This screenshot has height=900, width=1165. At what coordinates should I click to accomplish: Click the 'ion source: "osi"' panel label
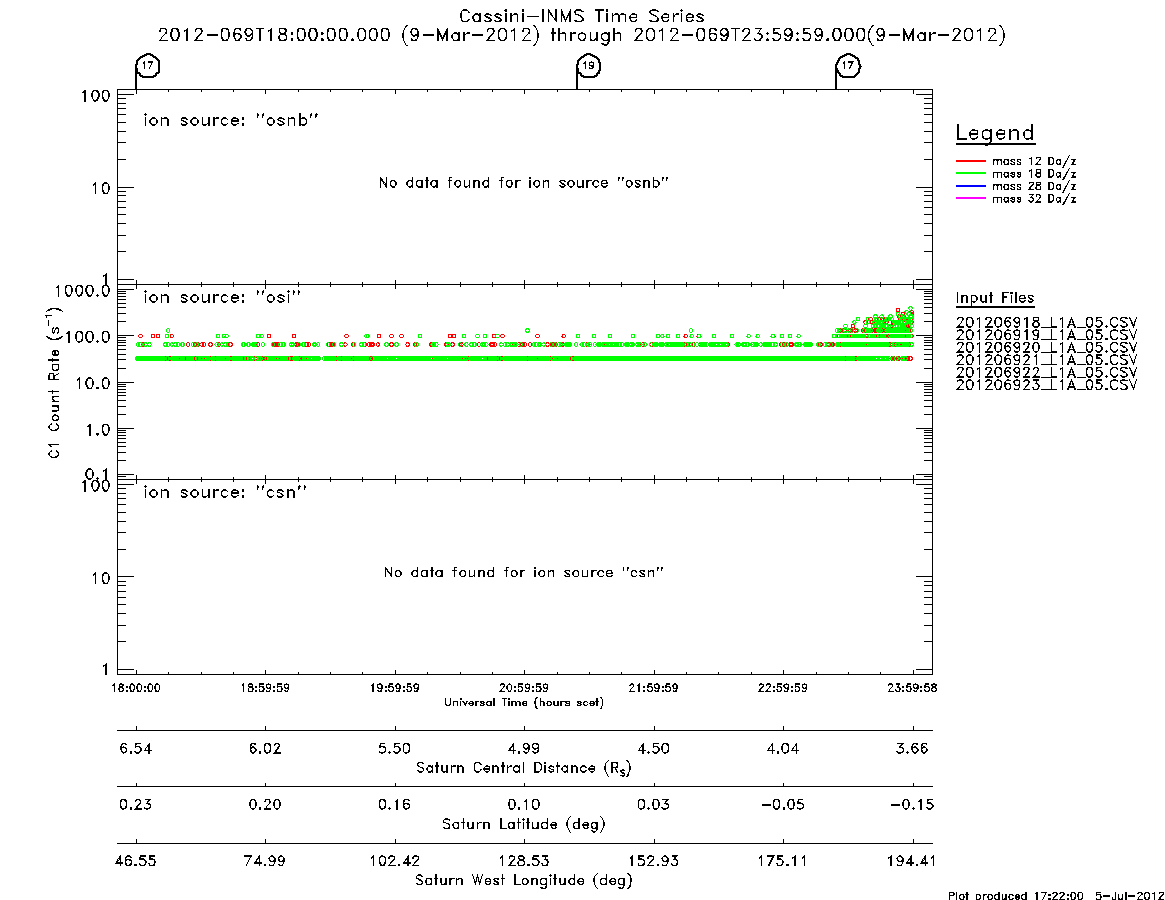pyautogui.click(x=222, y=297)
